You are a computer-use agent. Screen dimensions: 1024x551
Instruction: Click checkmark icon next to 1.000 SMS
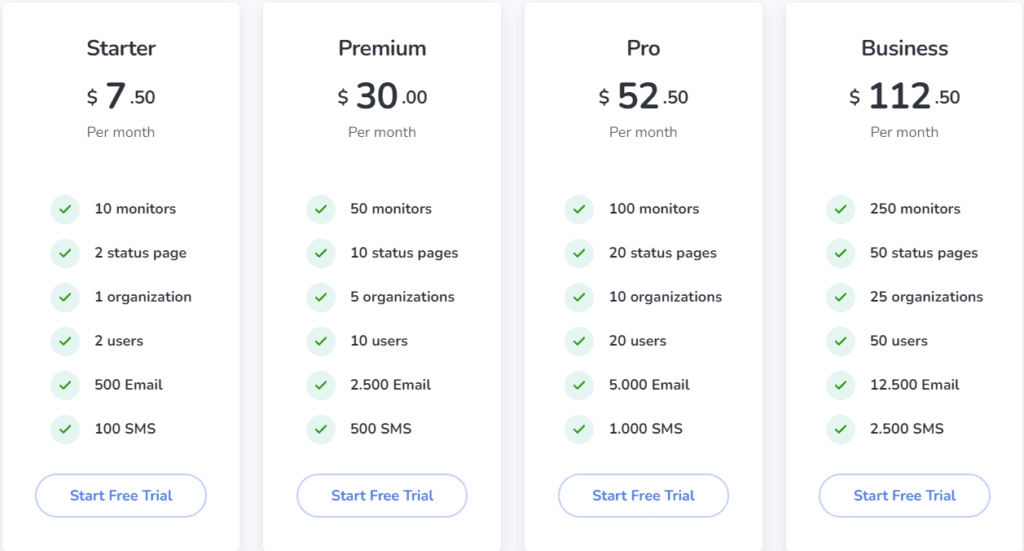pos(579,429)
